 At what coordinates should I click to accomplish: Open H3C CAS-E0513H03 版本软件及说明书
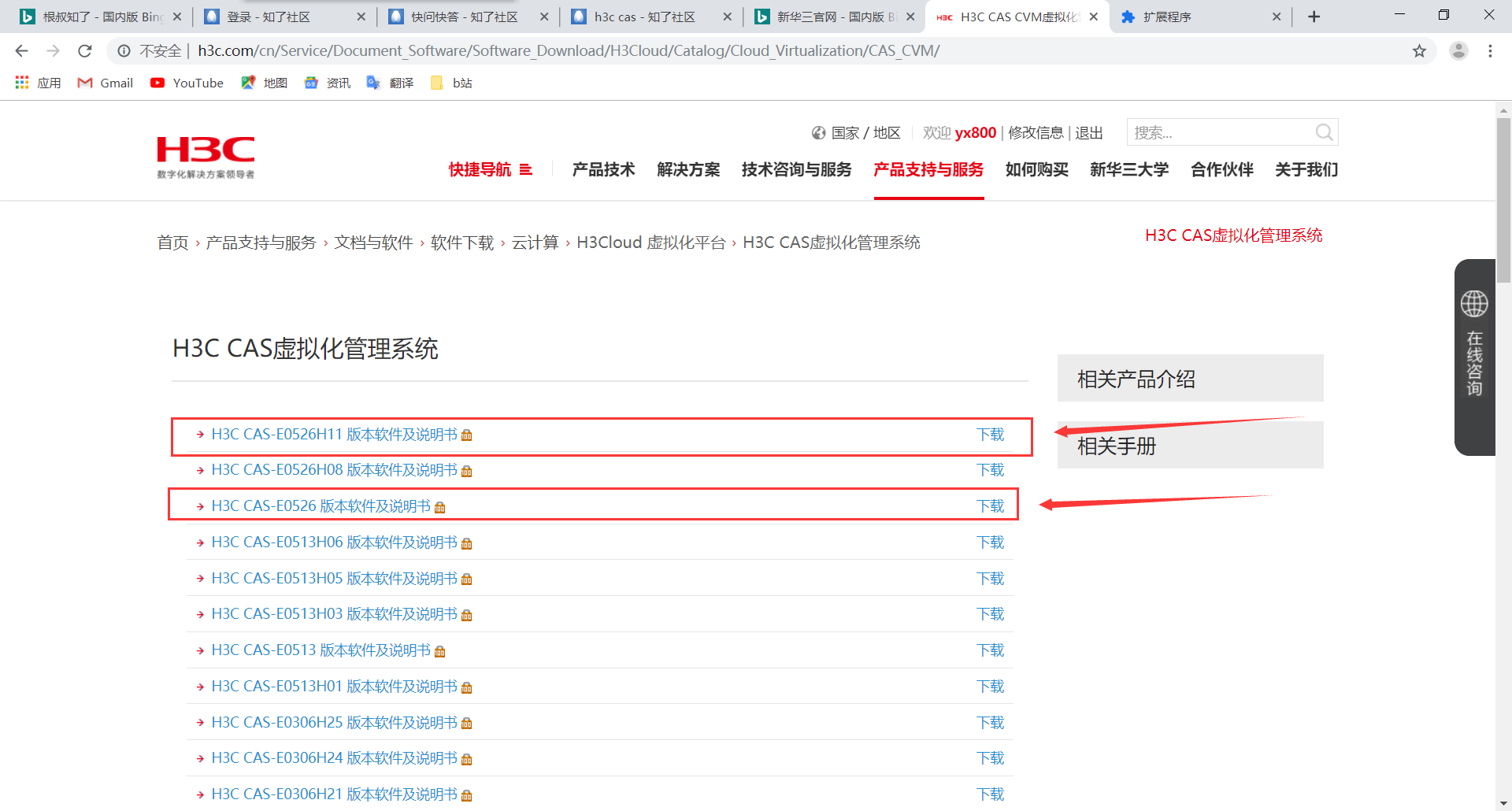334,614
